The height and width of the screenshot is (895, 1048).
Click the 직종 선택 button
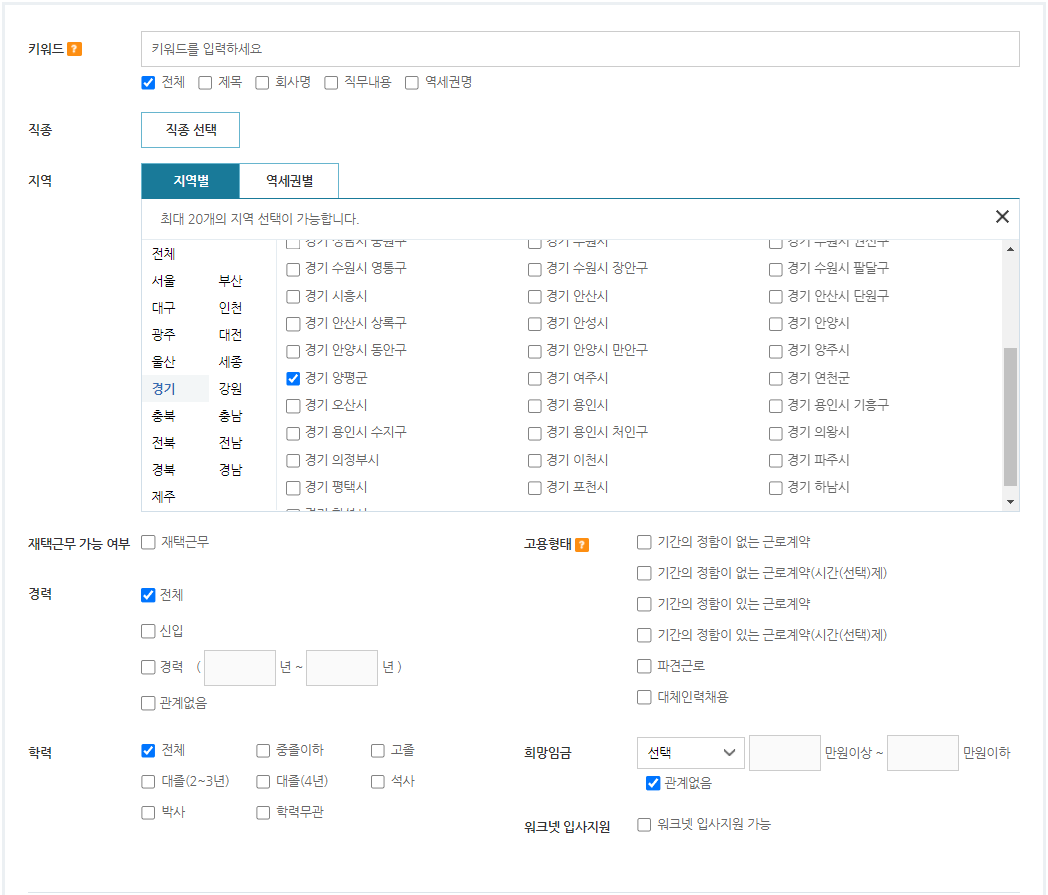pyautogui.click(x=190, y=129)
